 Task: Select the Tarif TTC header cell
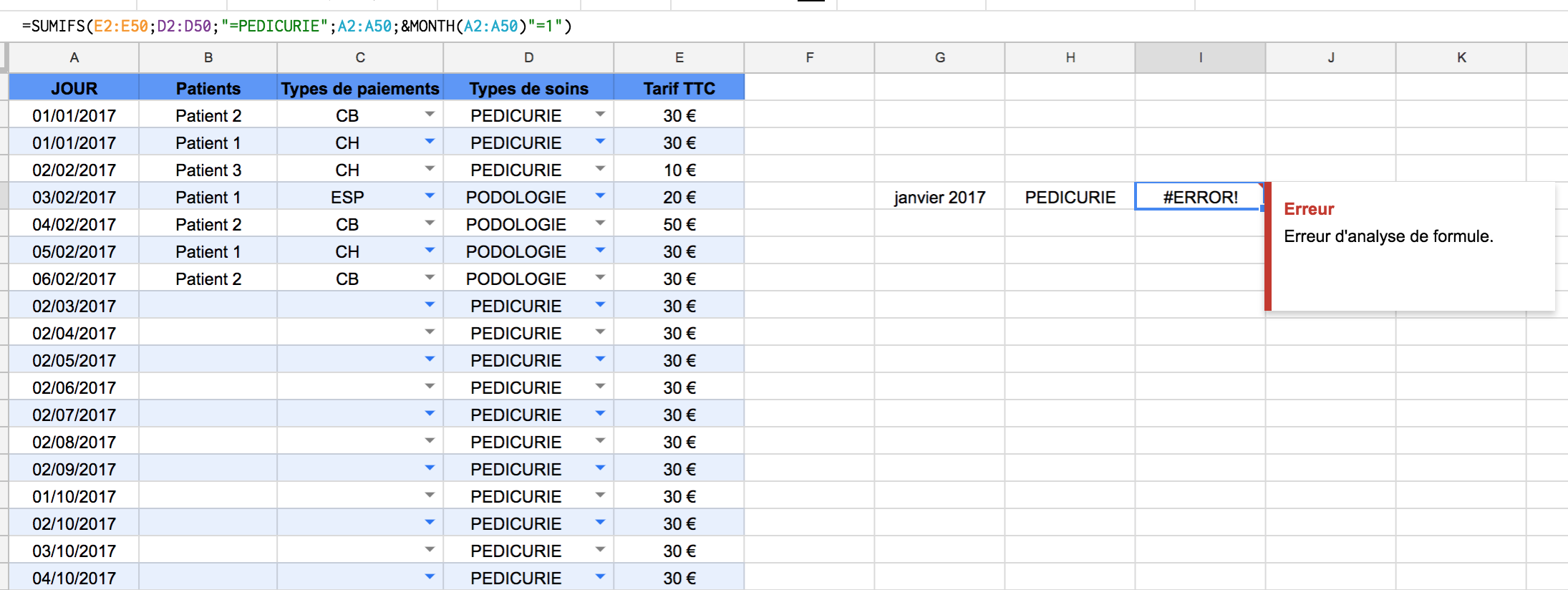pos(679,87)
